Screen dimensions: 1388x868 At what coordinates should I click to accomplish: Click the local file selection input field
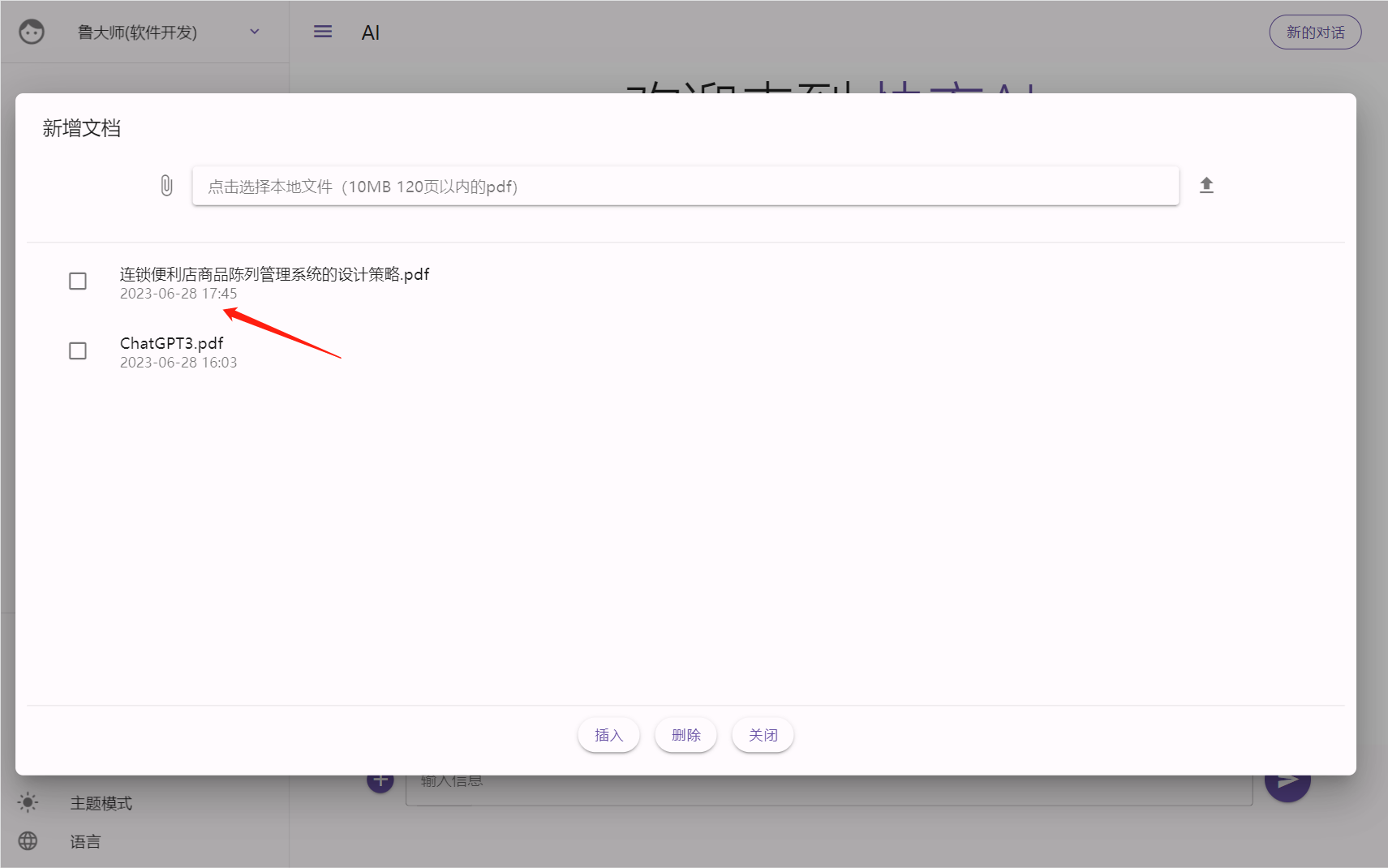pyautogui.click(x=685, y=187)
